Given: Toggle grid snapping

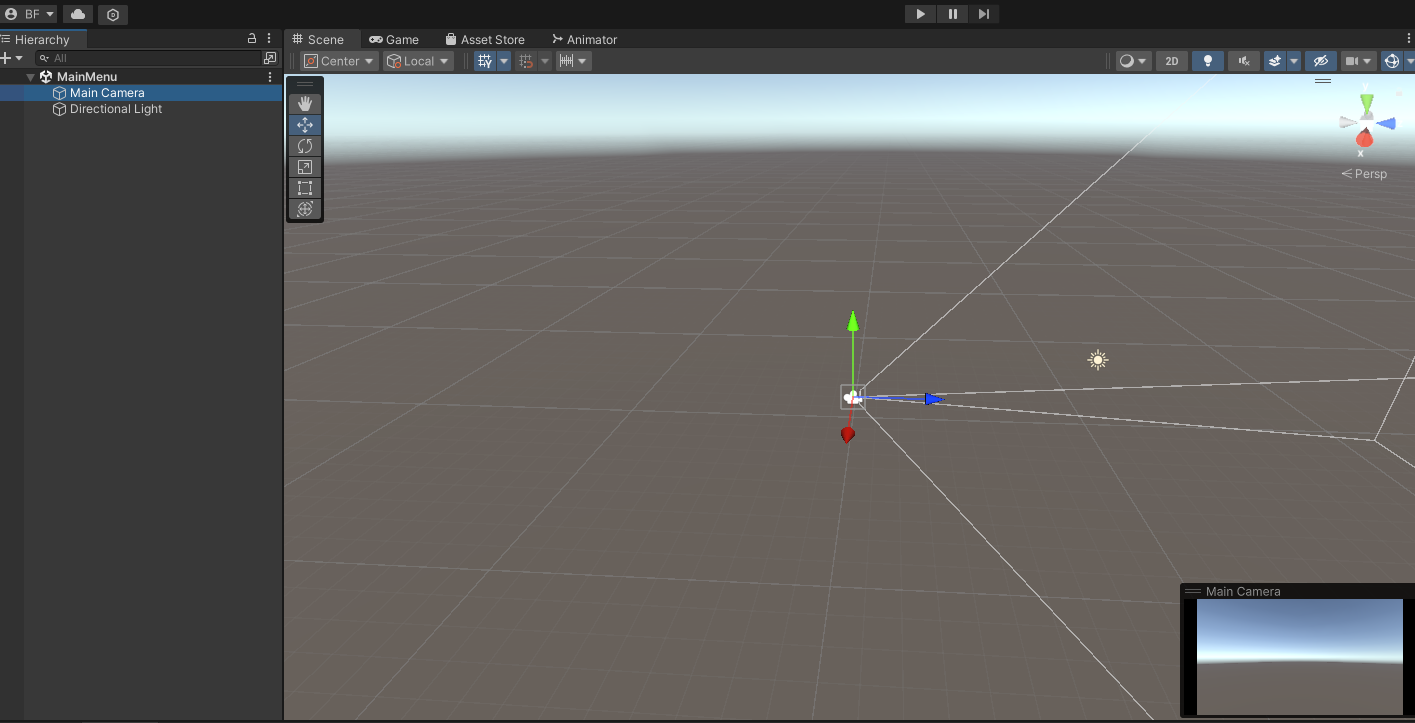Looking at the screenshot, I should (527, 61).
